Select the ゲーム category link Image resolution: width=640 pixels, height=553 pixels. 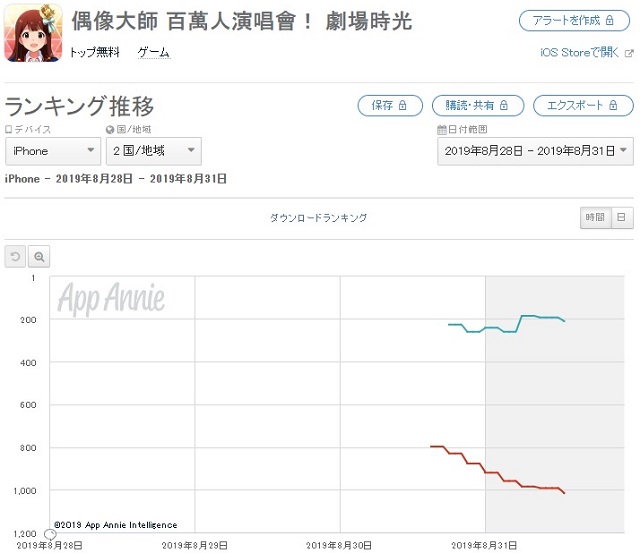[x=153, y=53]
